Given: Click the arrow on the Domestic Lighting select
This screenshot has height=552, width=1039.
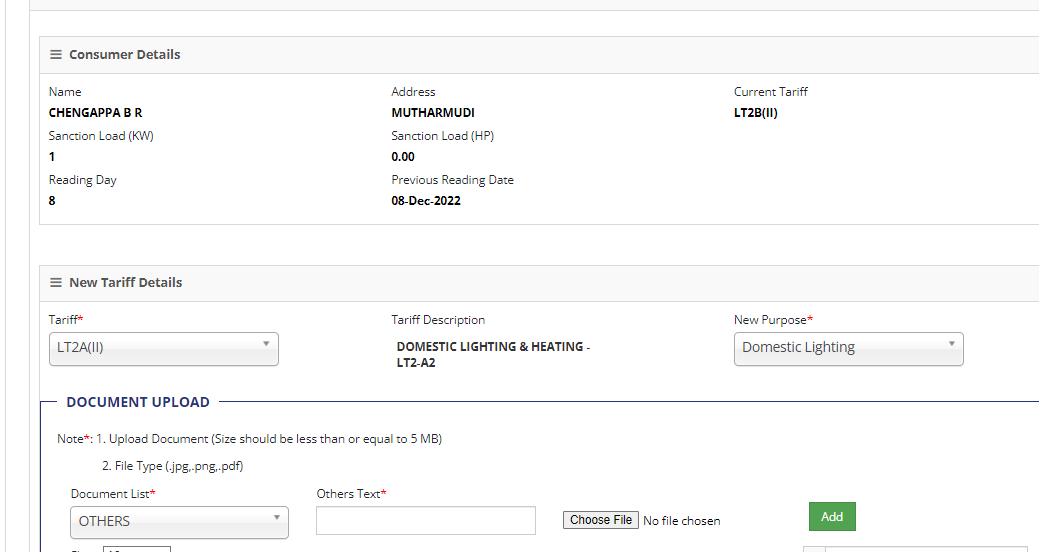Looking at the screenshot, I should (952, 344).
